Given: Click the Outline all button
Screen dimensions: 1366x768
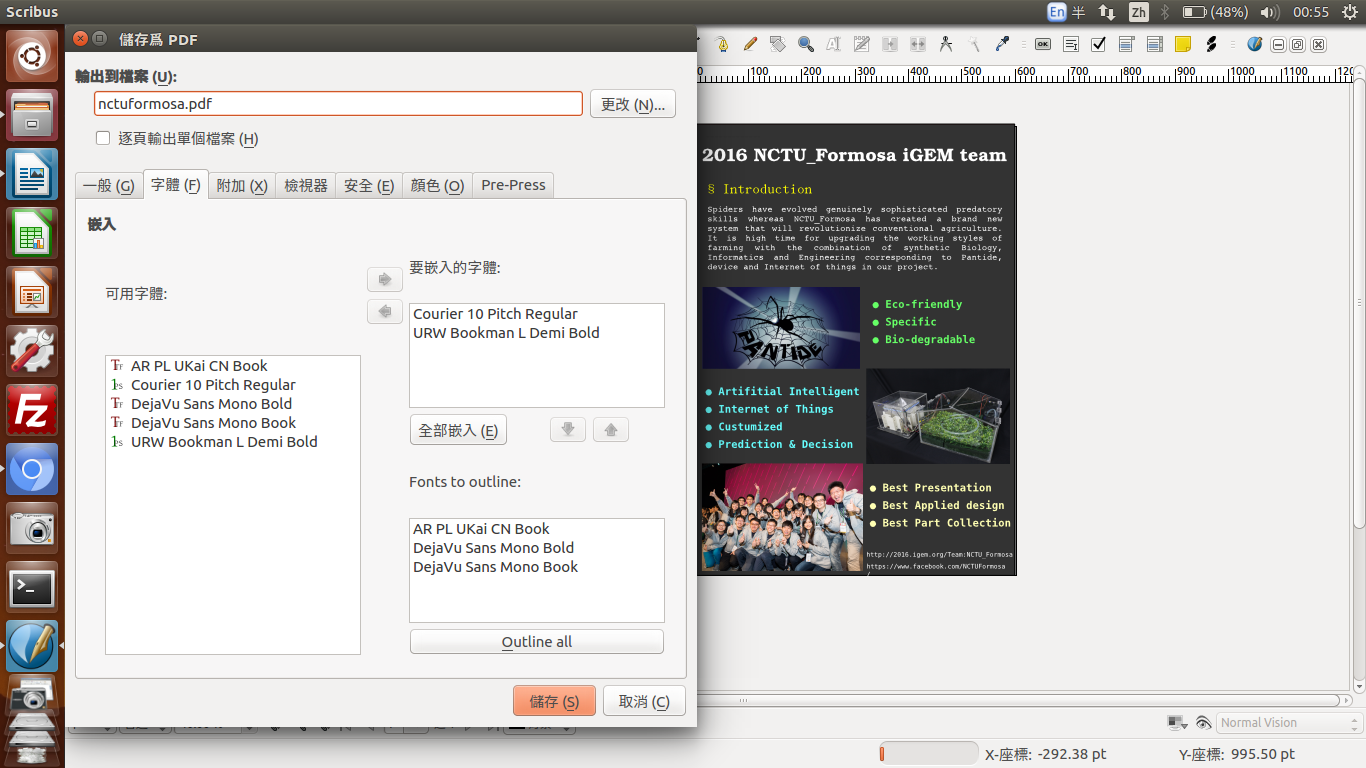Looking at the screenshot, I should 537,642.
